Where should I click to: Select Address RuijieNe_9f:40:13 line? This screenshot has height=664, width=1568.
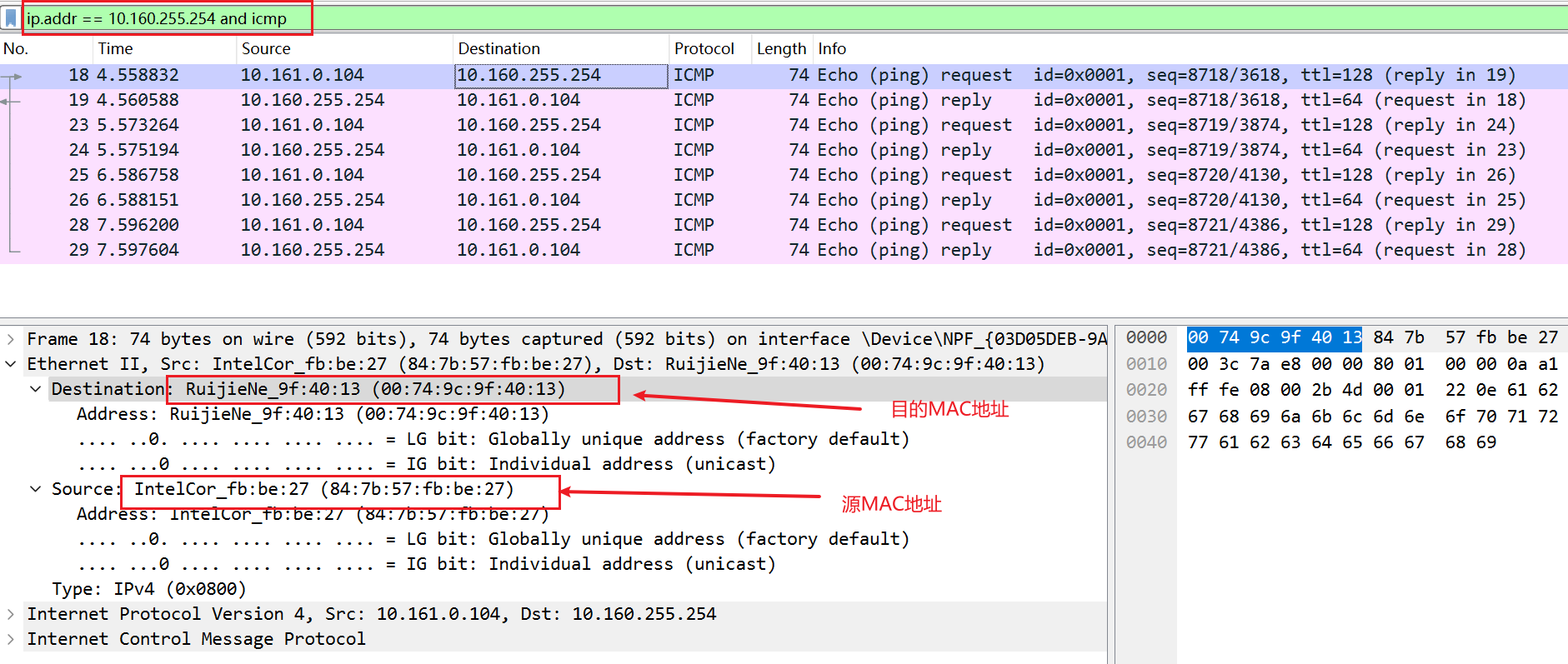click(x=313, y=414)
